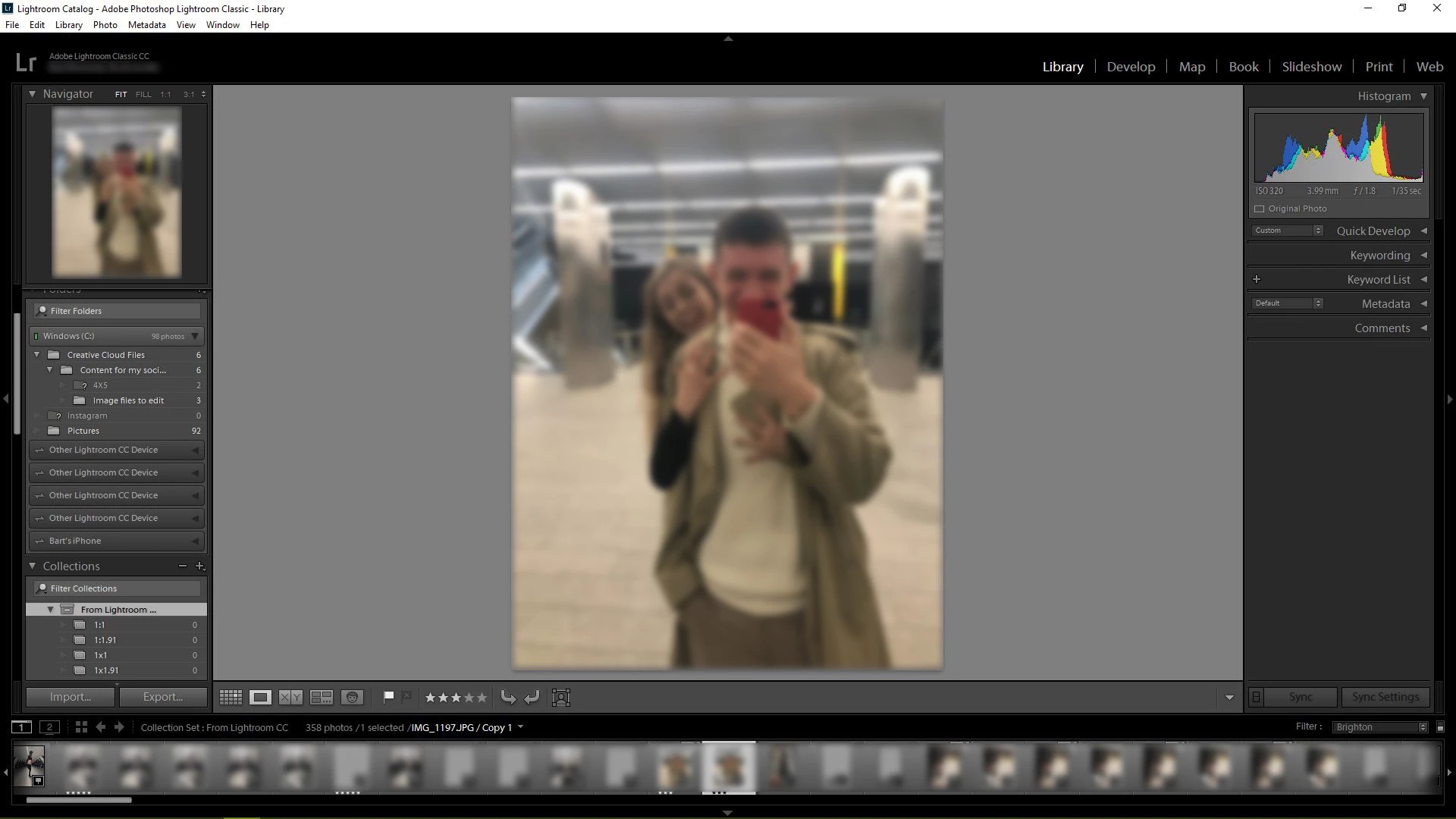Select Compare view XY icon
Viewport: 1456px width, 819px height.
(x=290, y=698)
